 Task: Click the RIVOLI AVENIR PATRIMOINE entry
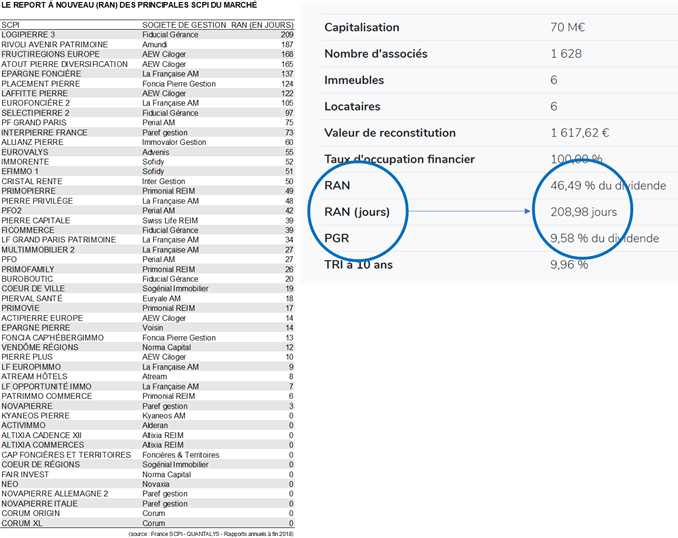(x=54, y=45)
